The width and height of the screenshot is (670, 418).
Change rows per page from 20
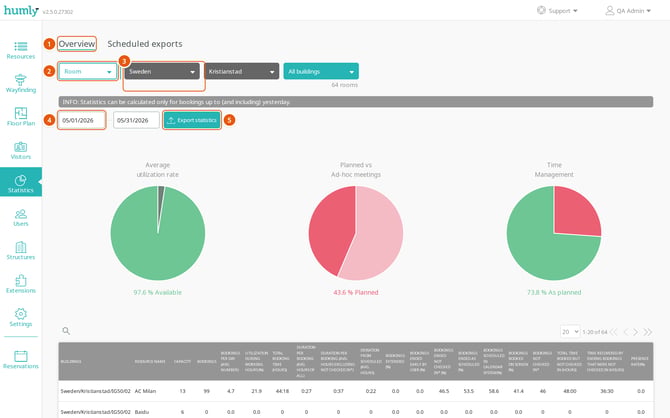(570, 332)
